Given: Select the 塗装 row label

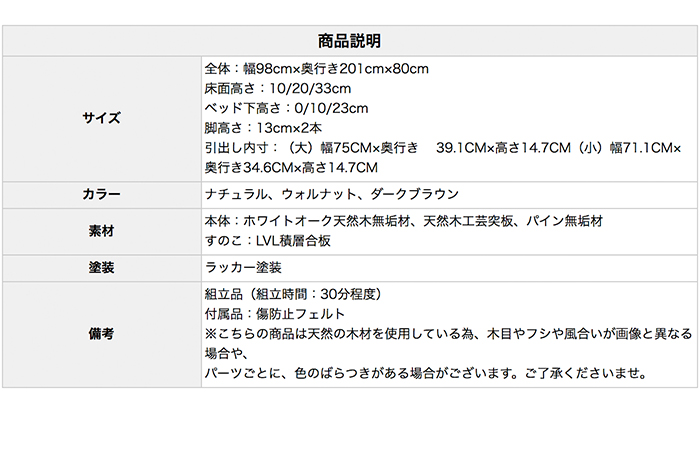Looking at the screenshot, I should [x=100, y=268].
